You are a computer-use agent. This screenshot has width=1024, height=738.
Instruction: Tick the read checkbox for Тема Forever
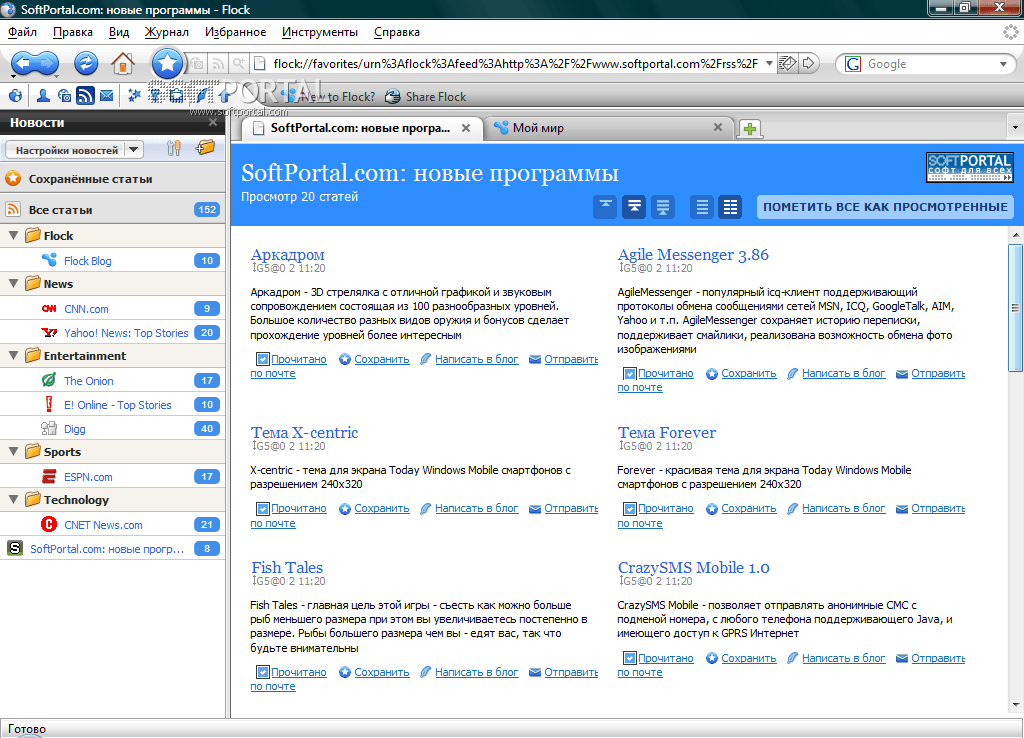(x=630, y=509)
